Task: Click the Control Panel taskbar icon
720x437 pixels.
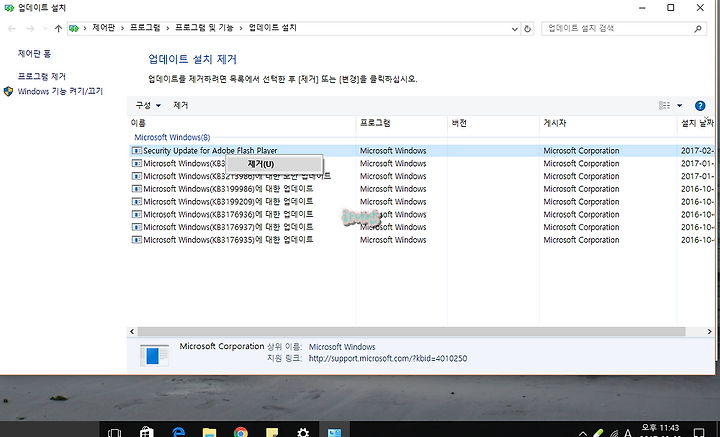Action: click(335, 432)
